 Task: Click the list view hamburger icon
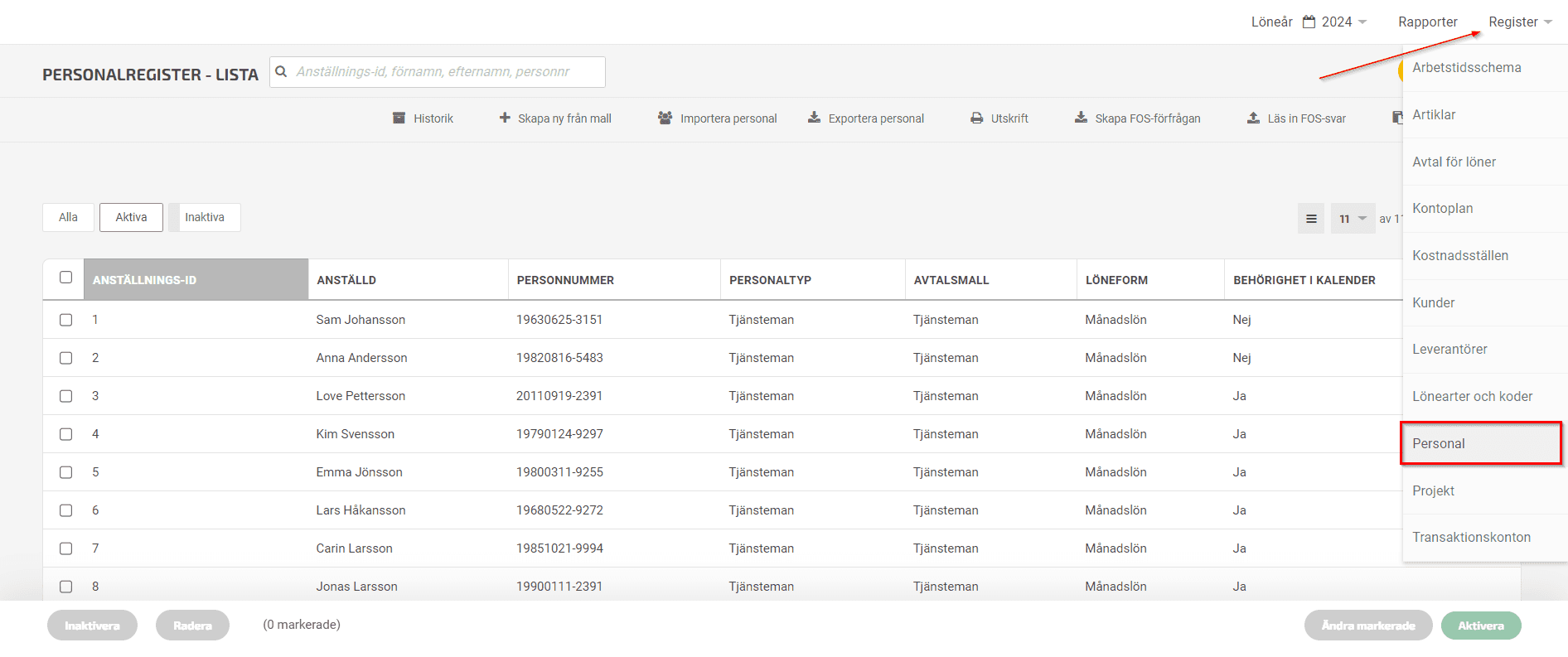[1311, 219]
